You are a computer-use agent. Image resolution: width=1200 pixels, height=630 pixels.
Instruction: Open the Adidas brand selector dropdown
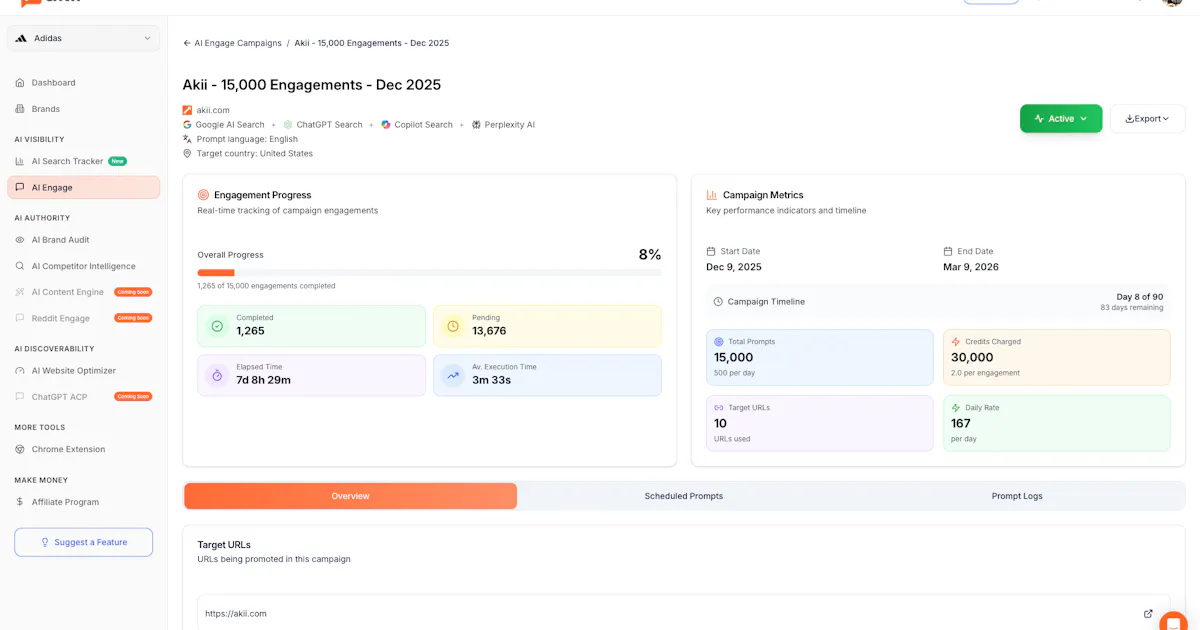83,38
